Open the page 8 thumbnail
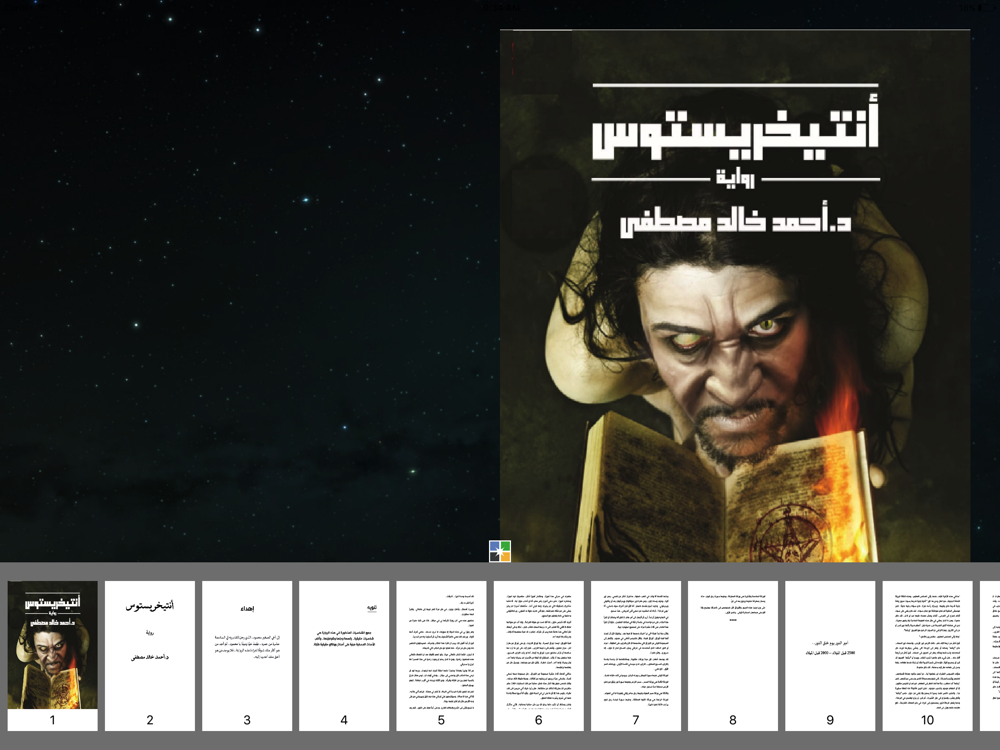1000x750 pixels. pos(733,656)
